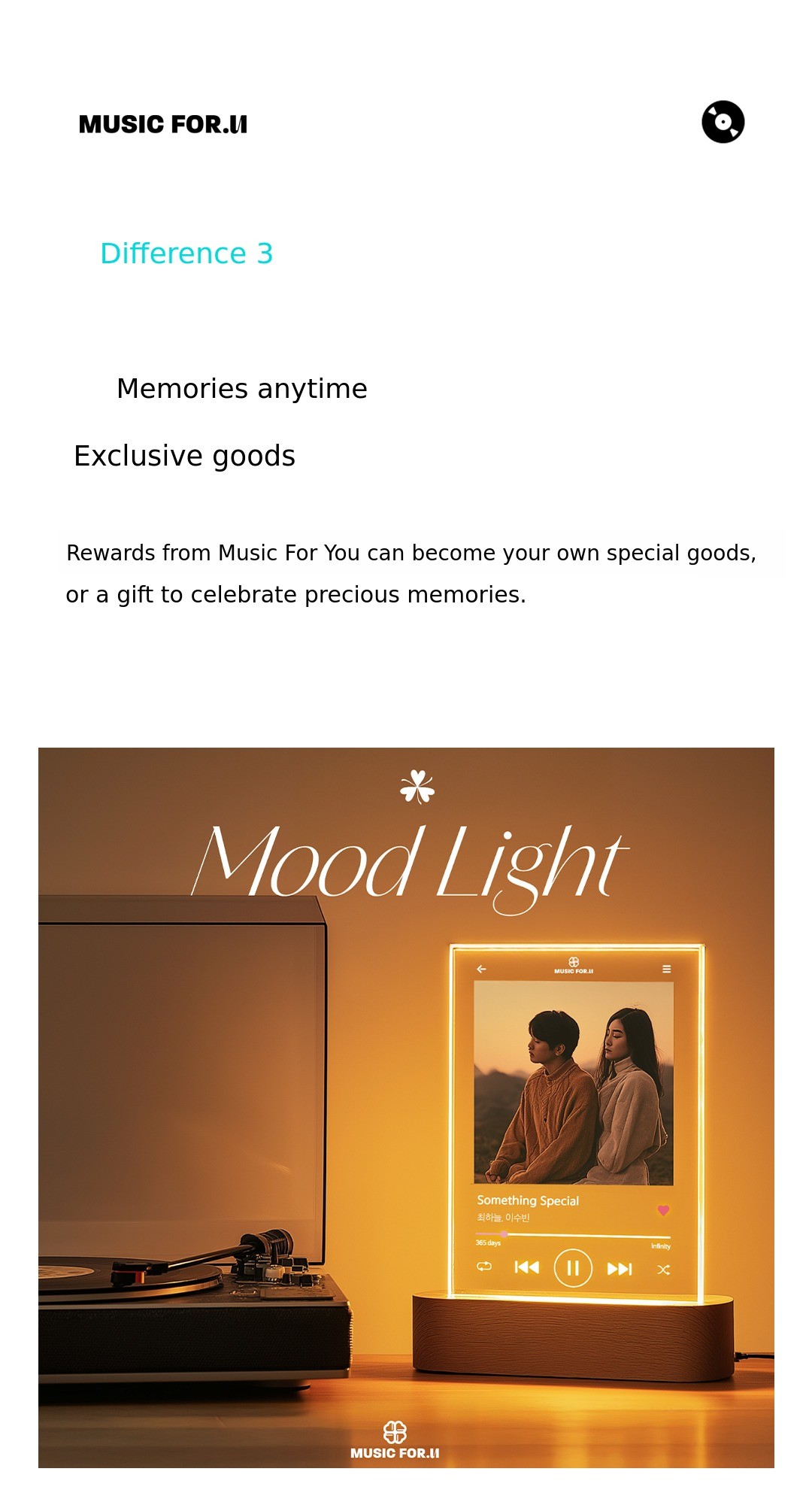Image resolution: width=812 pixels, height=1499 pixels.
Task: Click the song progress bar knob
Action: [x=504, y=1234]
